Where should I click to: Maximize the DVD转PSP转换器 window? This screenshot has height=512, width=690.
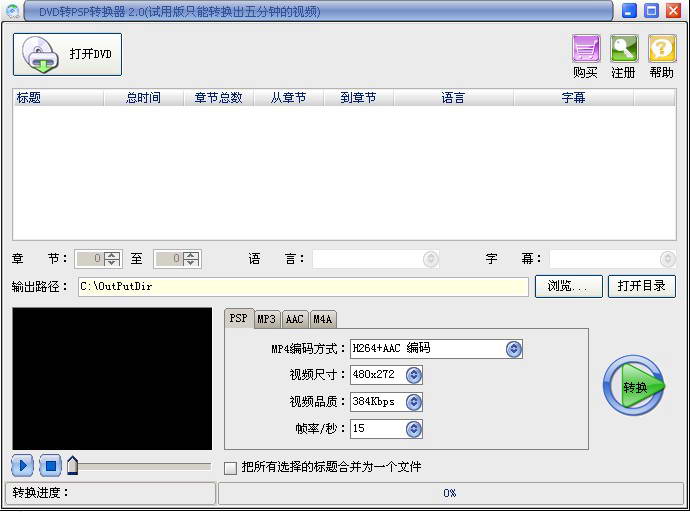point(651,11)
